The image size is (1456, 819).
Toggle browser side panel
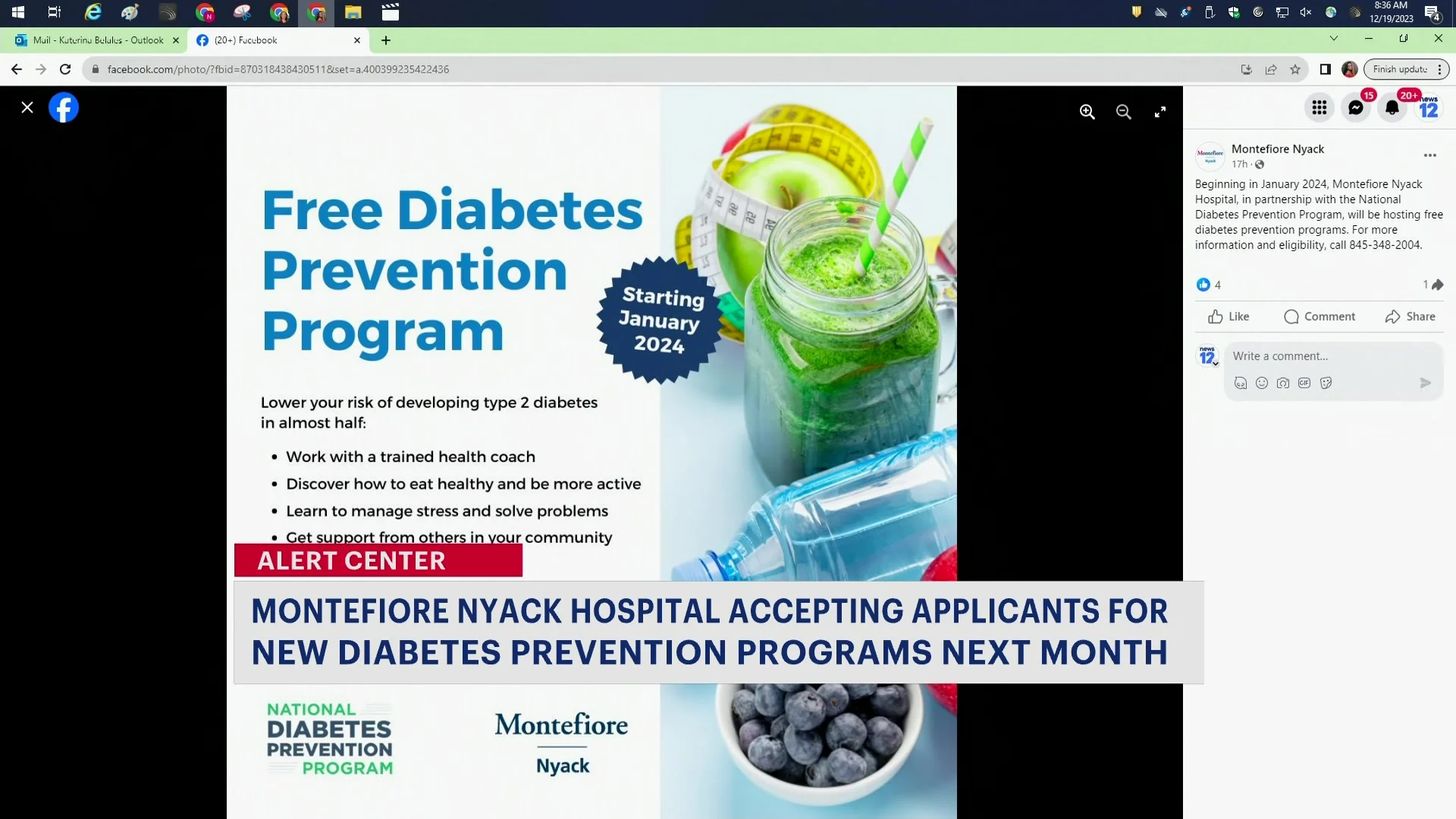click(x=1326, y=69)
